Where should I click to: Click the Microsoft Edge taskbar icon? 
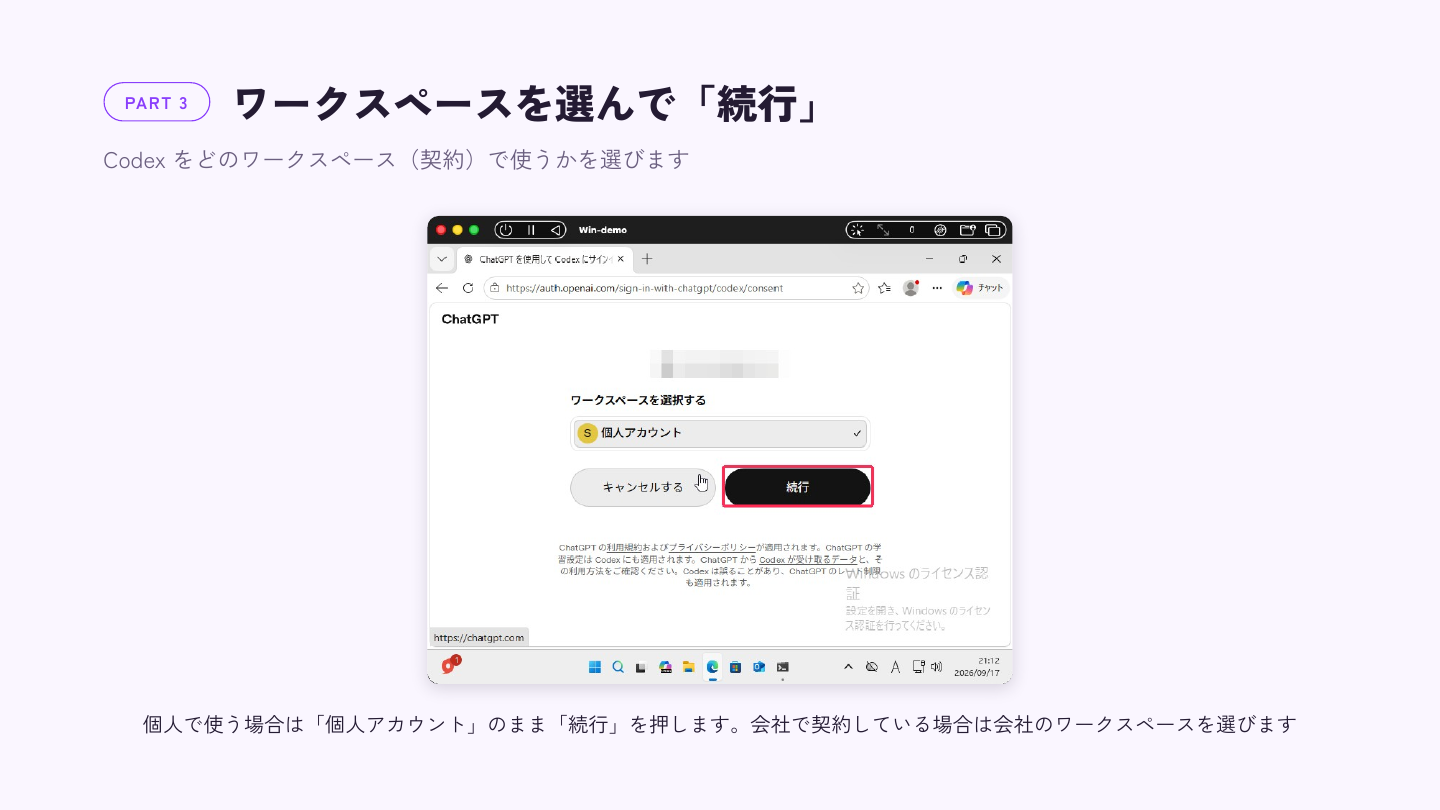[712, 667]
